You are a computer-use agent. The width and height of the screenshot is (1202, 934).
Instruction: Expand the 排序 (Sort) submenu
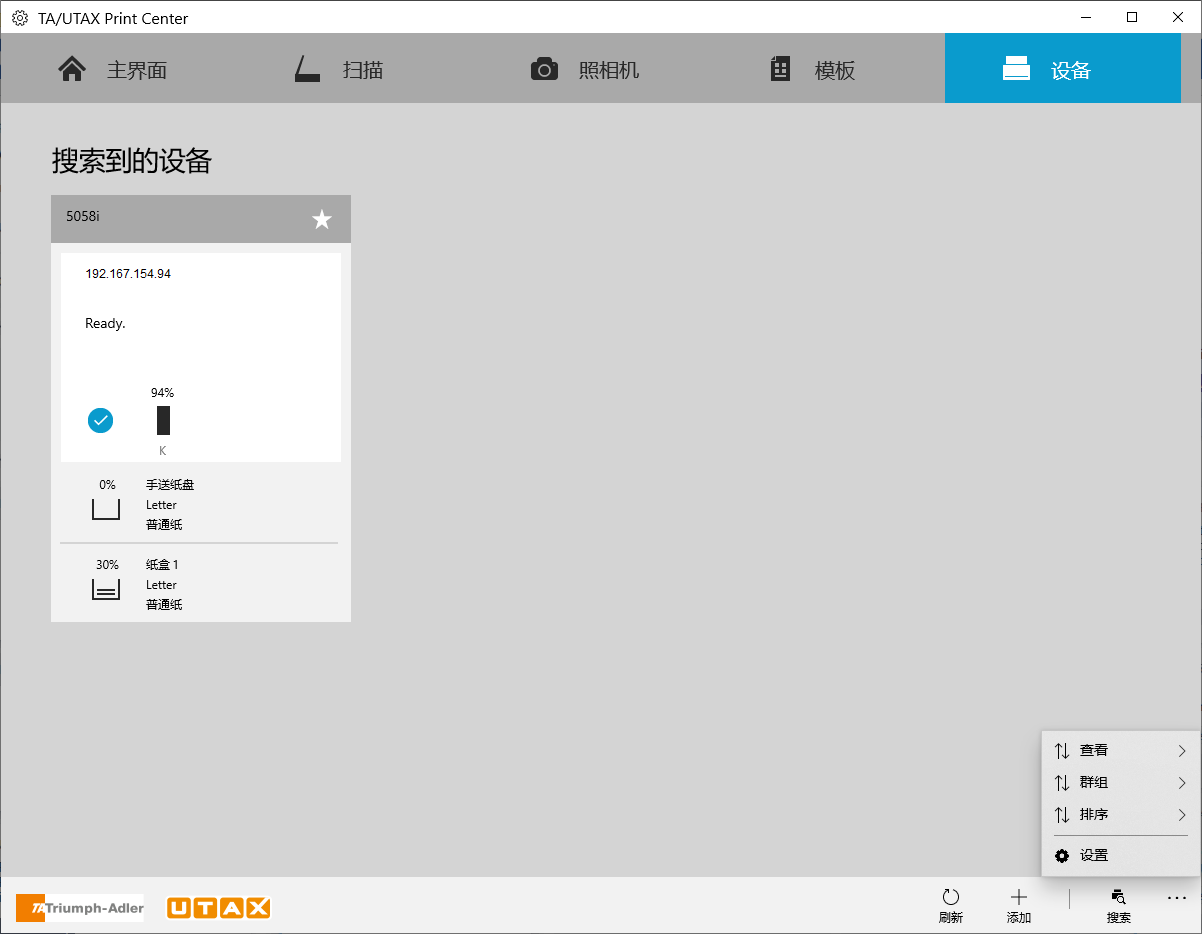[x=1117, y=814]
